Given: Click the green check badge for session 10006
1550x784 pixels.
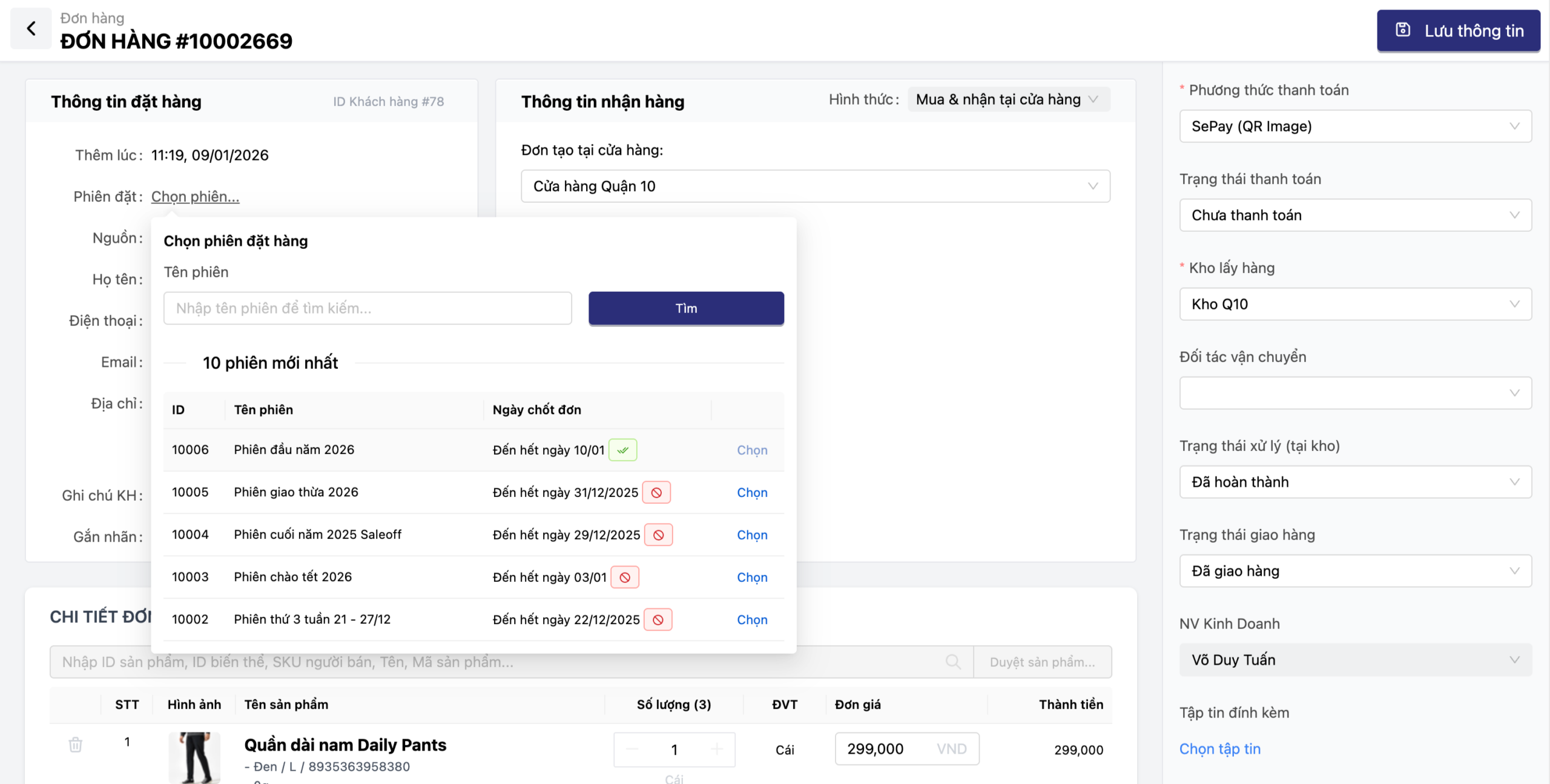Looking at the screenshot, I should tap(622, 450).
